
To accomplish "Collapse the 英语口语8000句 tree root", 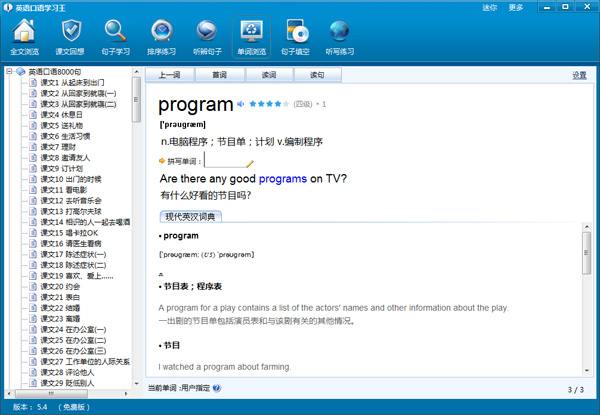I will coord(8,72).
